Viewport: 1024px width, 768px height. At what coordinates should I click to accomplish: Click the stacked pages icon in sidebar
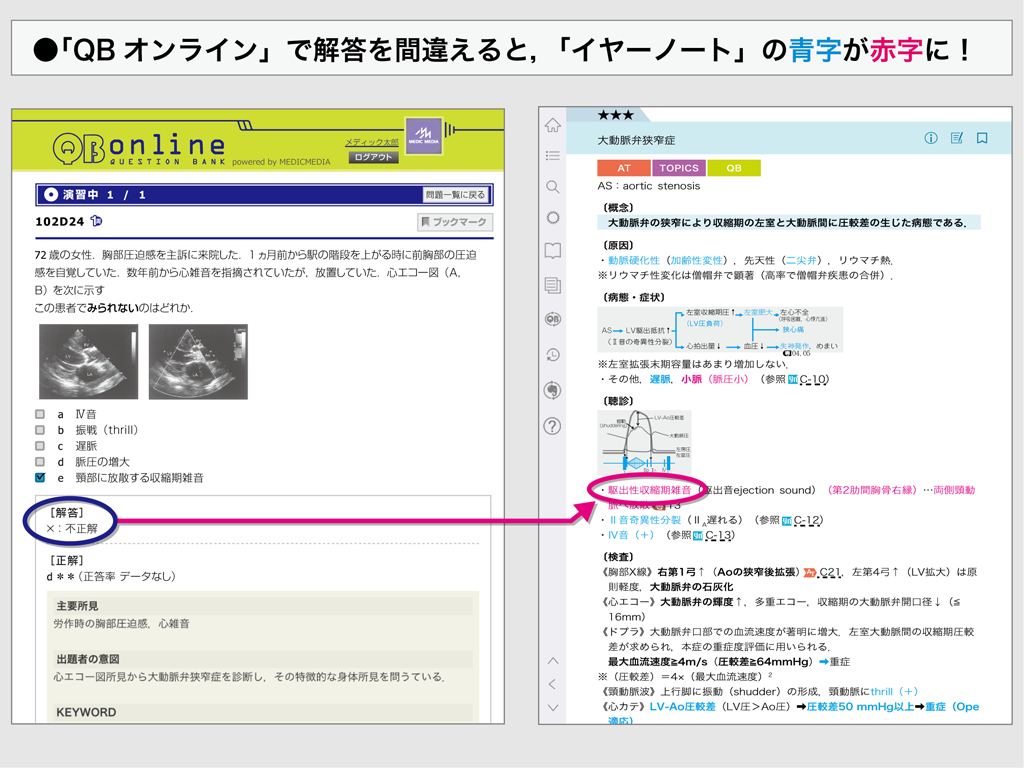pyautogui.click(x=552, y=285)
